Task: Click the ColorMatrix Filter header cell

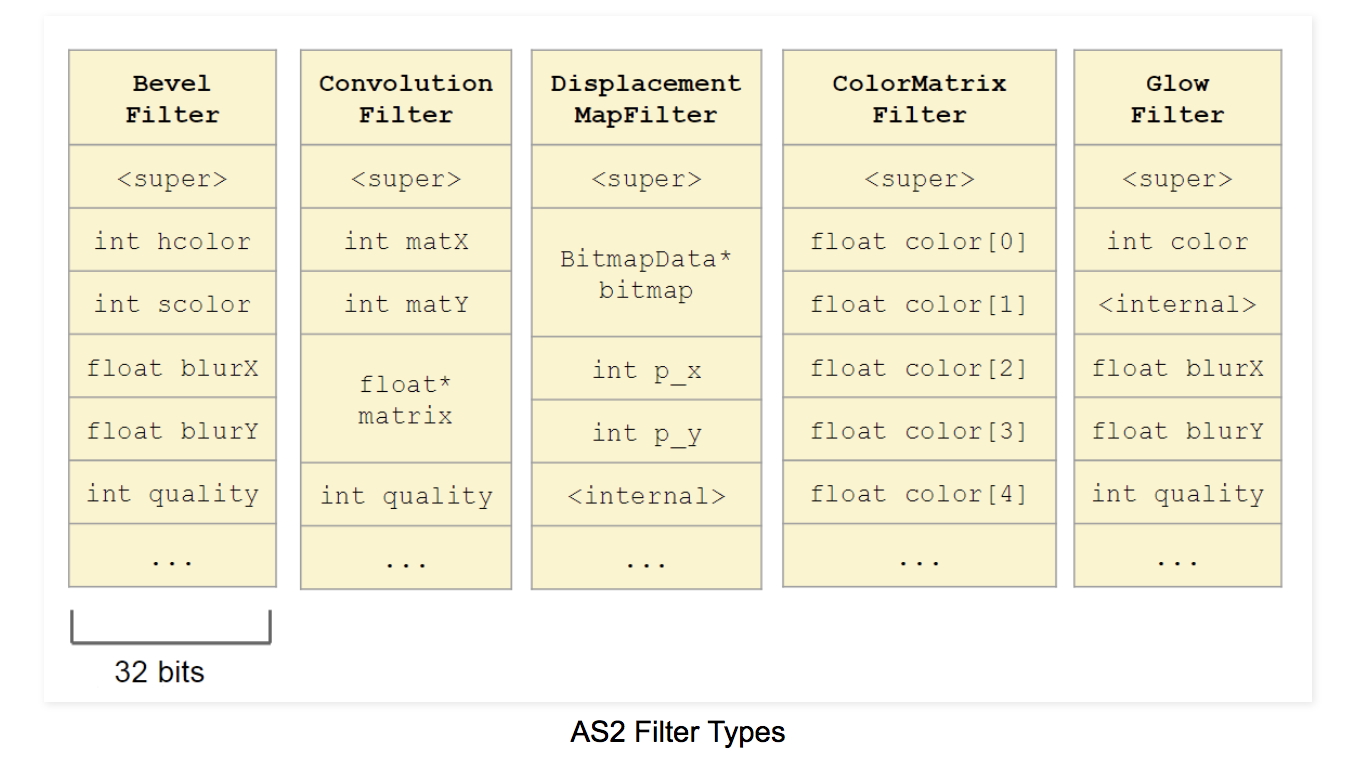Action: pyautogui.click(x=919, y=98)
